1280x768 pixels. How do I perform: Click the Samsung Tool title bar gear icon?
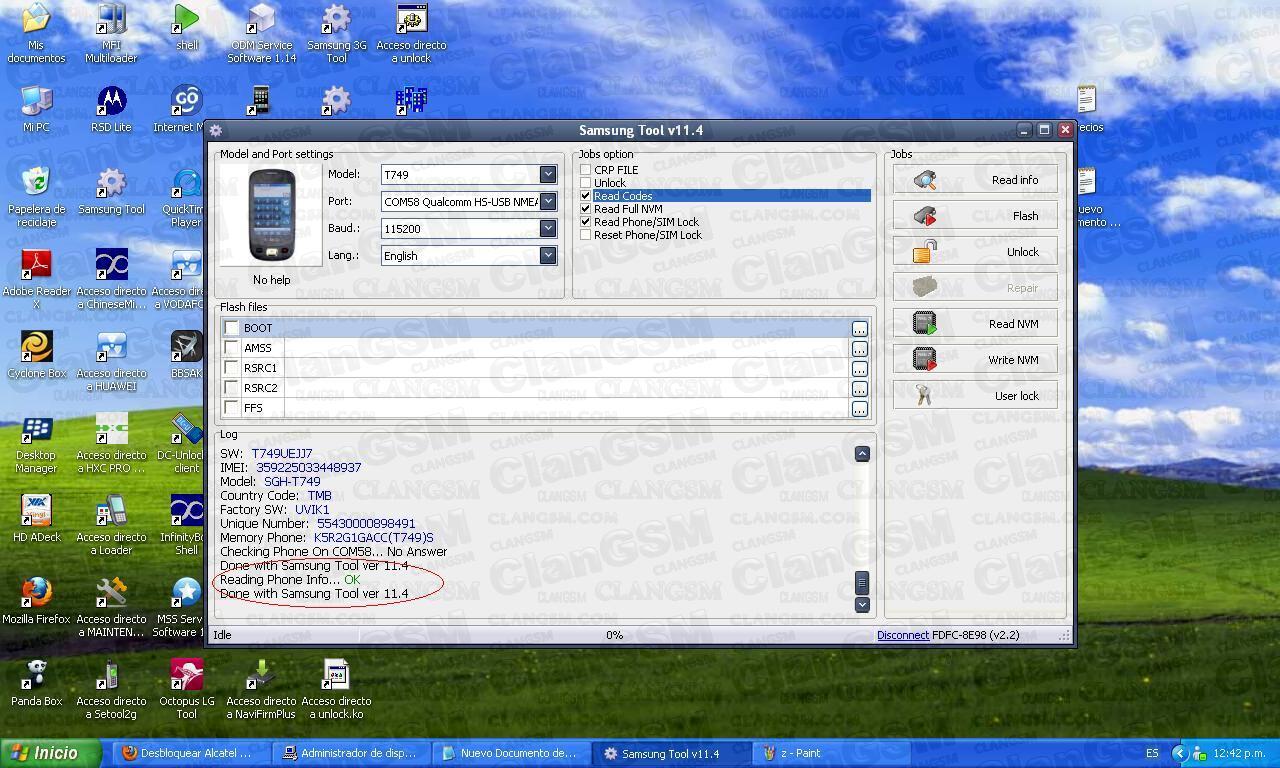pos(216,130)
